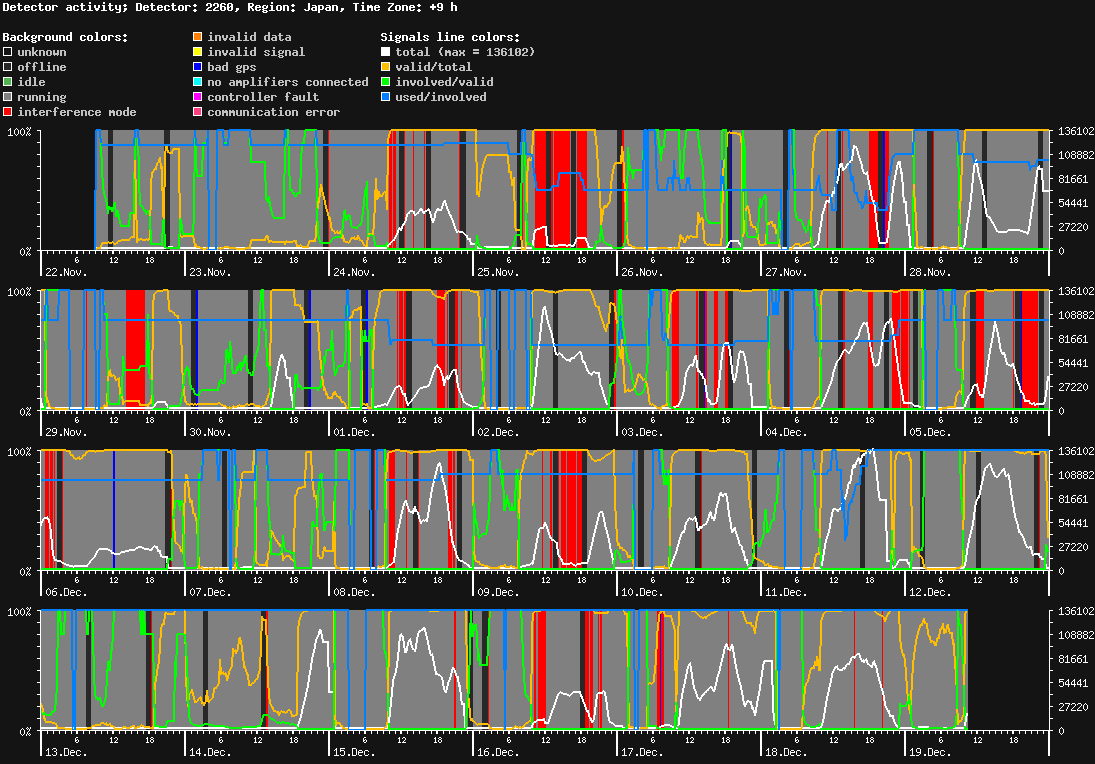Pick the orange invalid data swatch
The width and height of the screenshot is (1095, 764).
click(198, 37)
